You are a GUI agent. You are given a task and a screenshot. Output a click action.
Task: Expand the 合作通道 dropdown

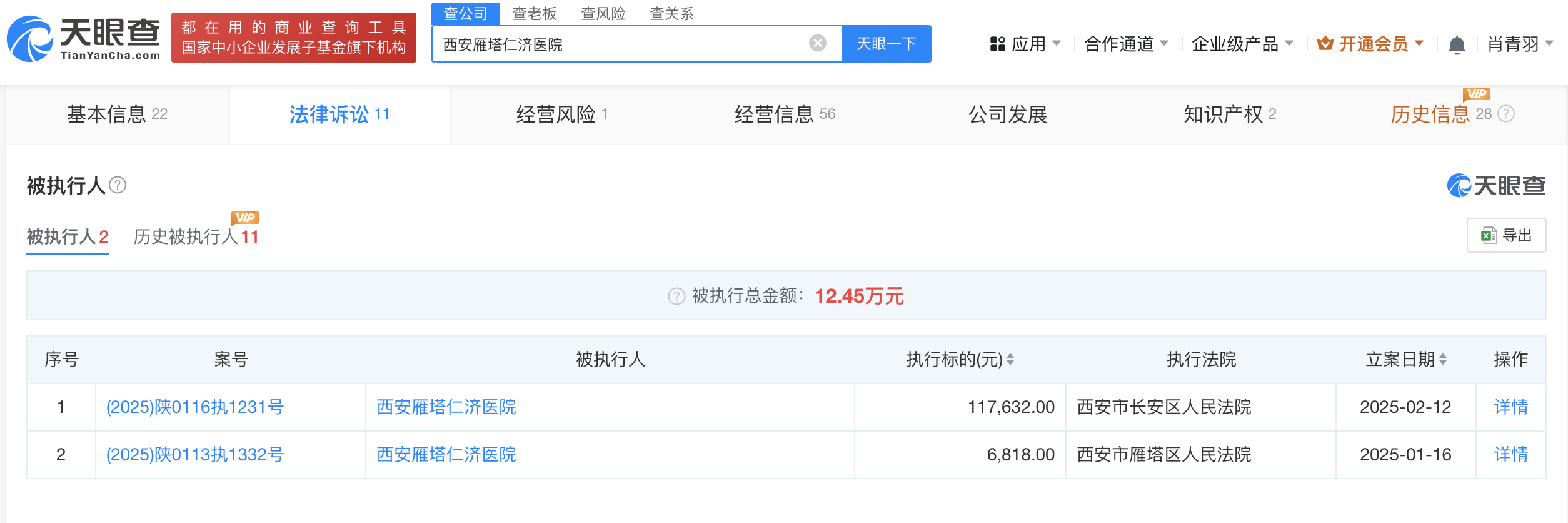coord(1126,44)
